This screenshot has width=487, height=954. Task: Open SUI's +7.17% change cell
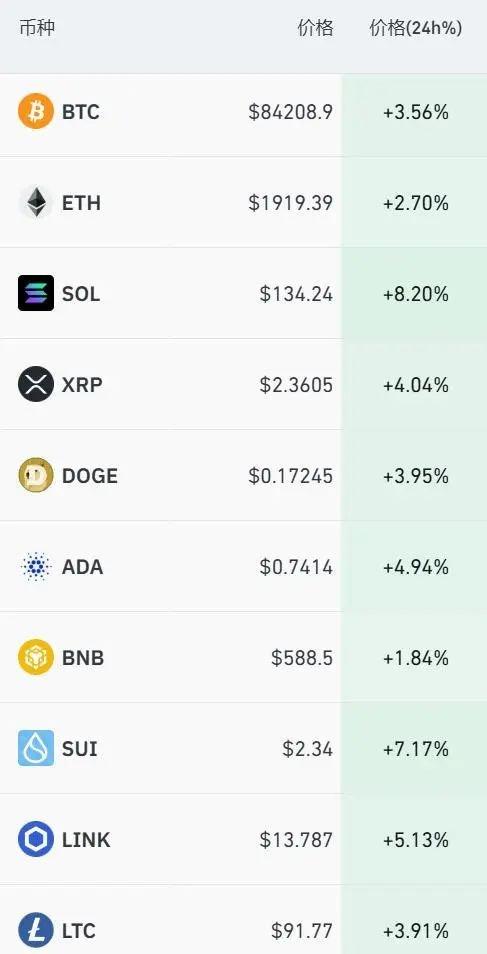pyautogui.click(x=416, y=748)
